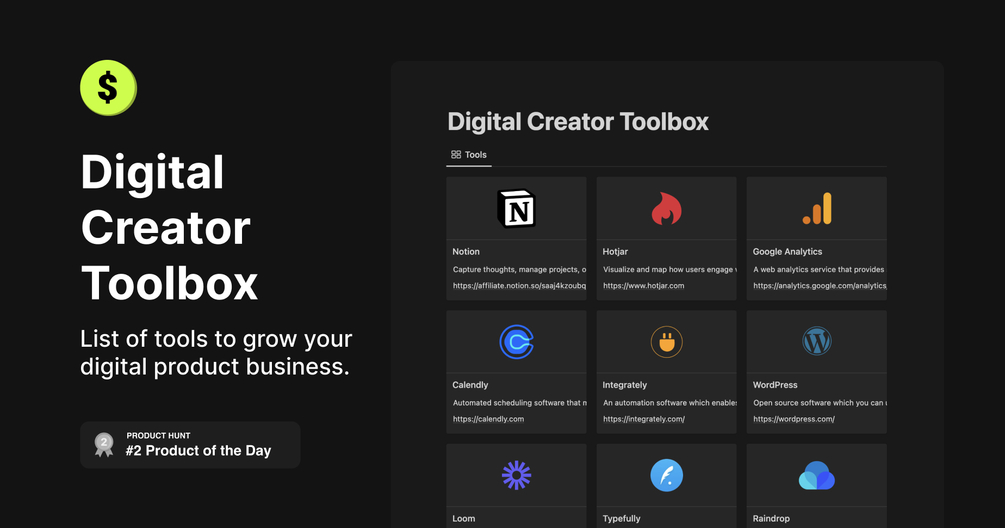The image size is (1005, 528).
Task: Click the green dollar sign logo
Action: (108, 88)
